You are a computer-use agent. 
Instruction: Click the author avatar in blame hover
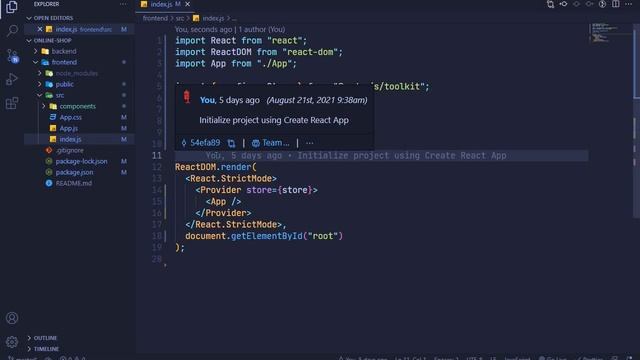187,96
